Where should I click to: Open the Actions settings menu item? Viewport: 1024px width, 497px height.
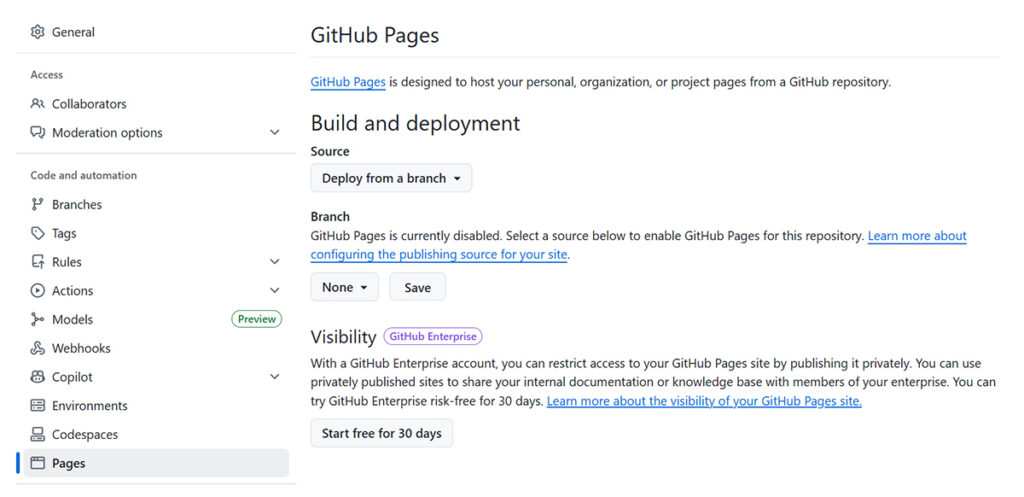(73, 291)
